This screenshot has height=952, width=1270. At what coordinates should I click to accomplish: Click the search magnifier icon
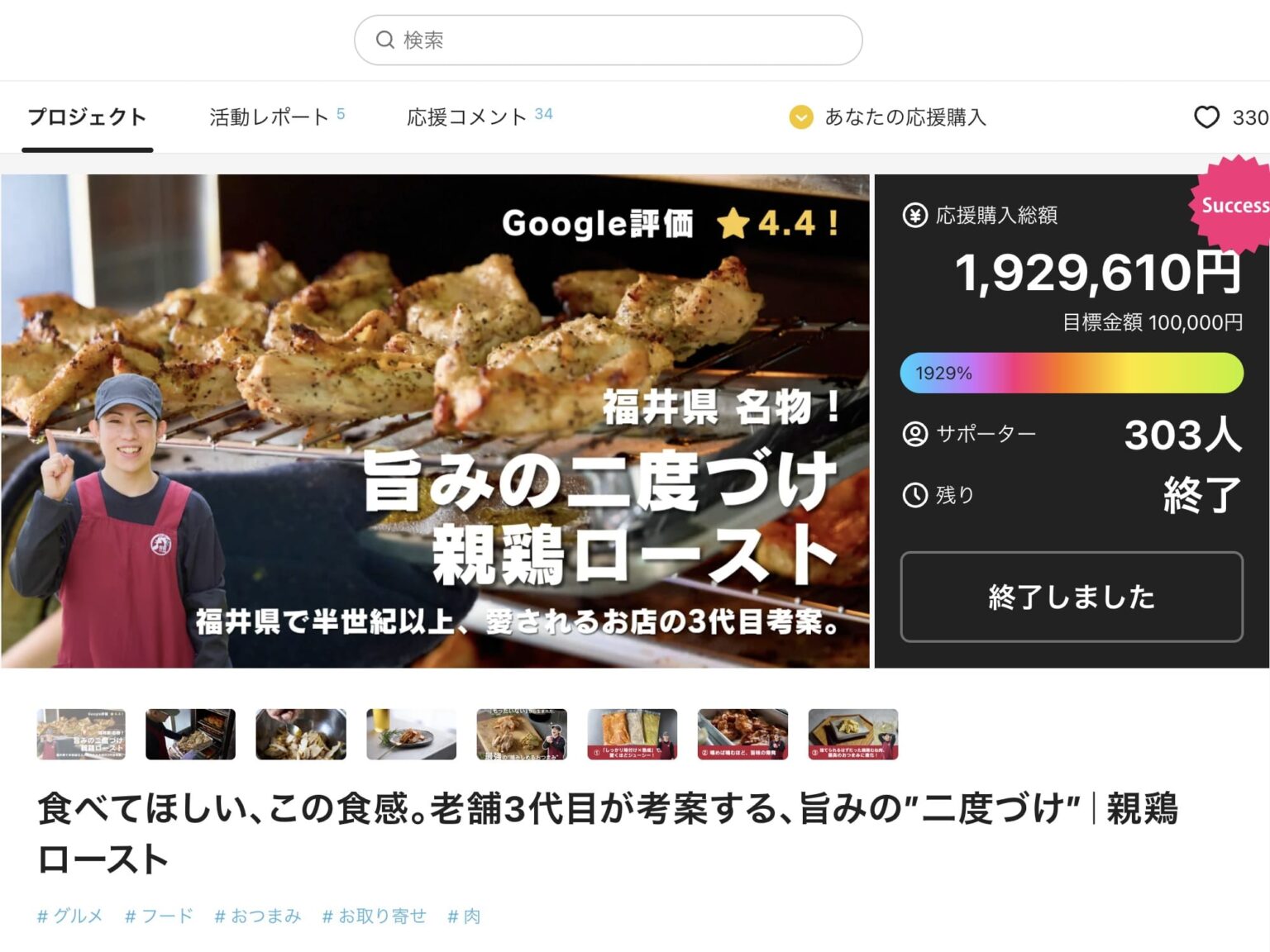[x=384, y=40]
